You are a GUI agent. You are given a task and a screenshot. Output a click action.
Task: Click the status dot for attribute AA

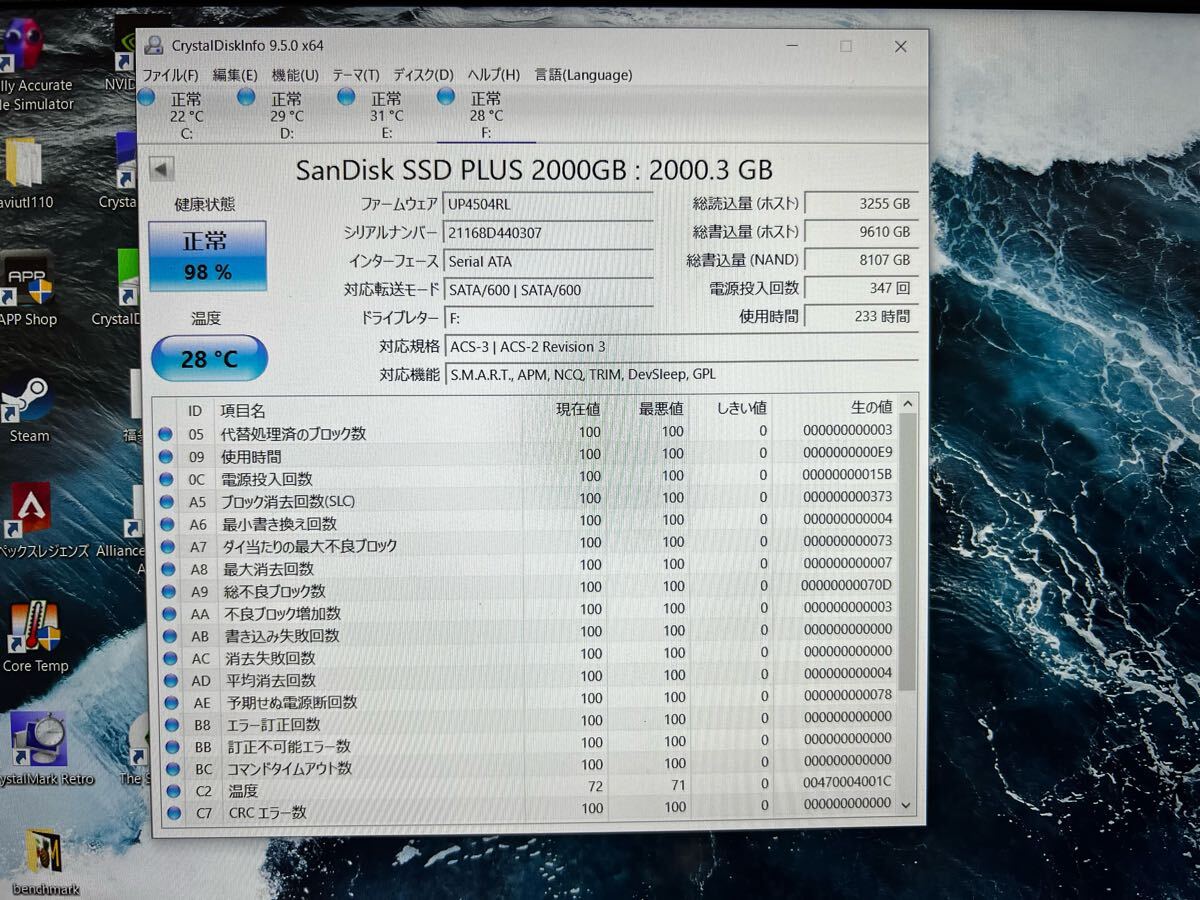170,613
